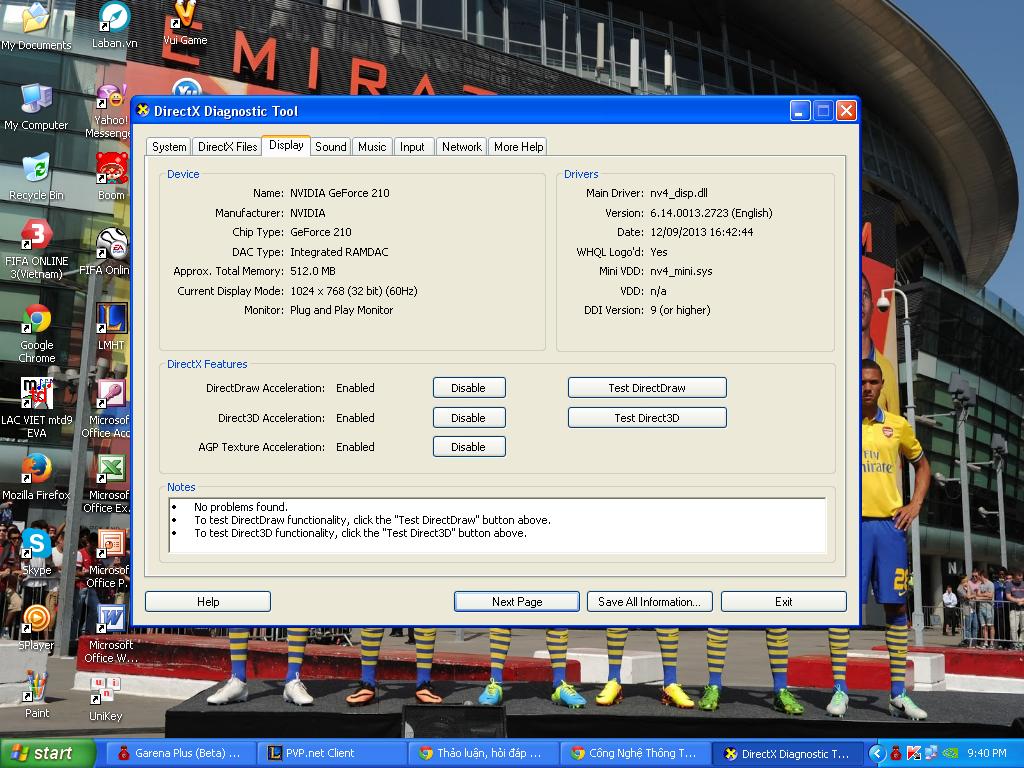Click the Mini VDD value nv4_mini.sys
Image resolution: width=1024 pixels, height=768 pixels.
(x=681, y=271)
